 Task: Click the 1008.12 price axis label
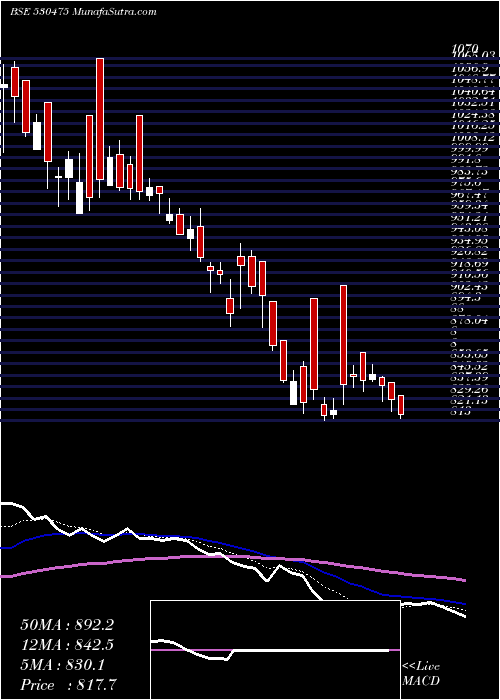click(474, 138)
